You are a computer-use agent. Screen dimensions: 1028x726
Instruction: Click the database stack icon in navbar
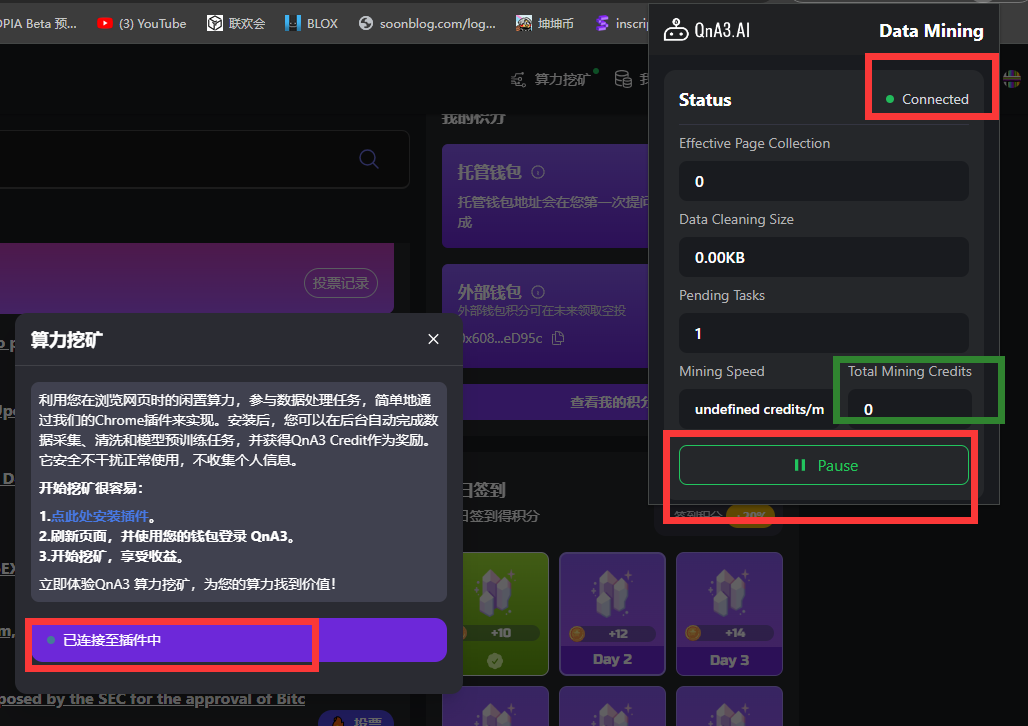623,79
